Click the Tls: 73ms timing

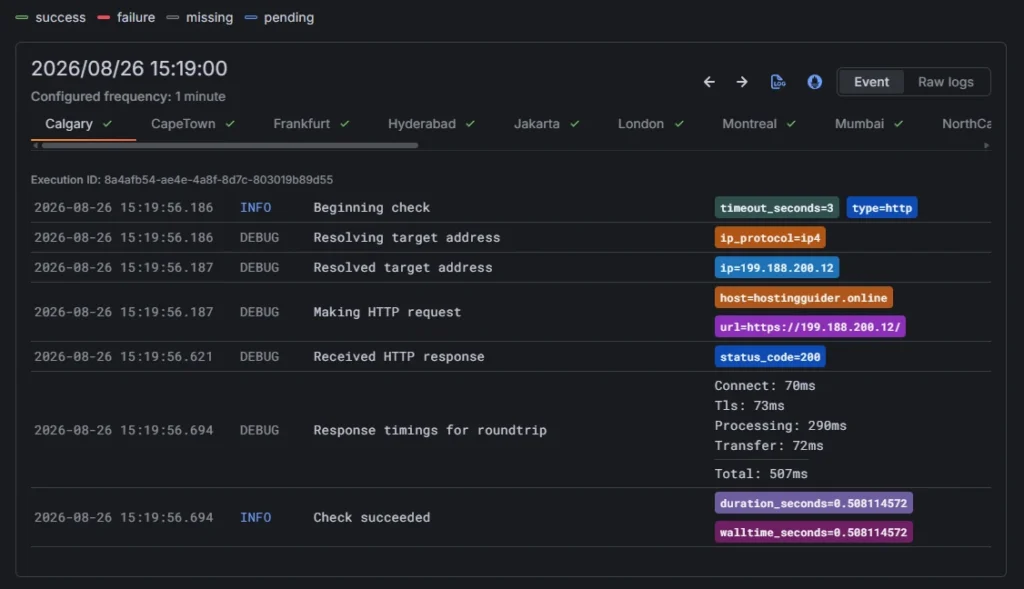click(x=749, y=406)
